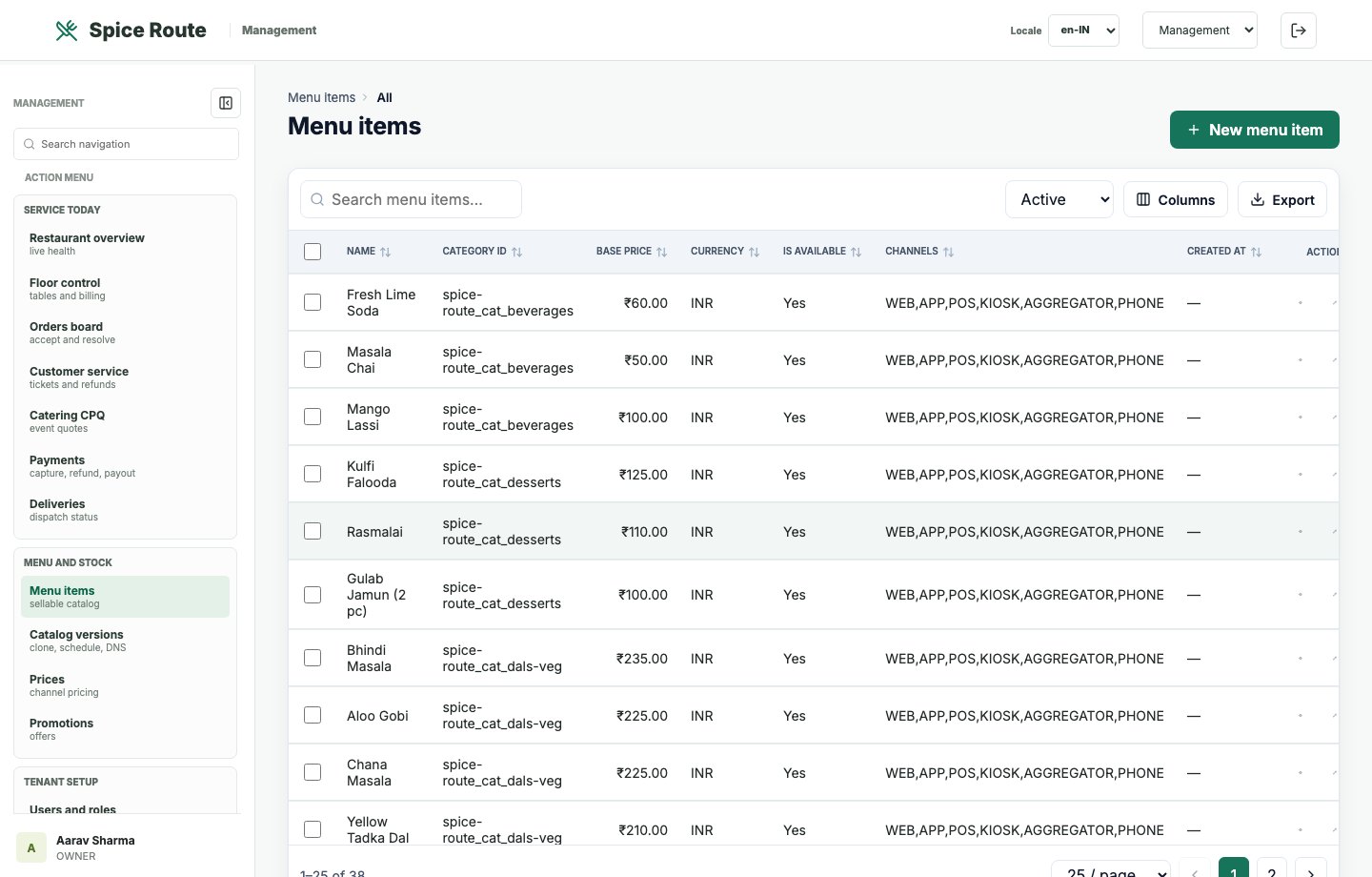The width and height of the screenshot is (1372, 877).
Task: Sort by Category ID column arrows
Action: coord(517,252)
